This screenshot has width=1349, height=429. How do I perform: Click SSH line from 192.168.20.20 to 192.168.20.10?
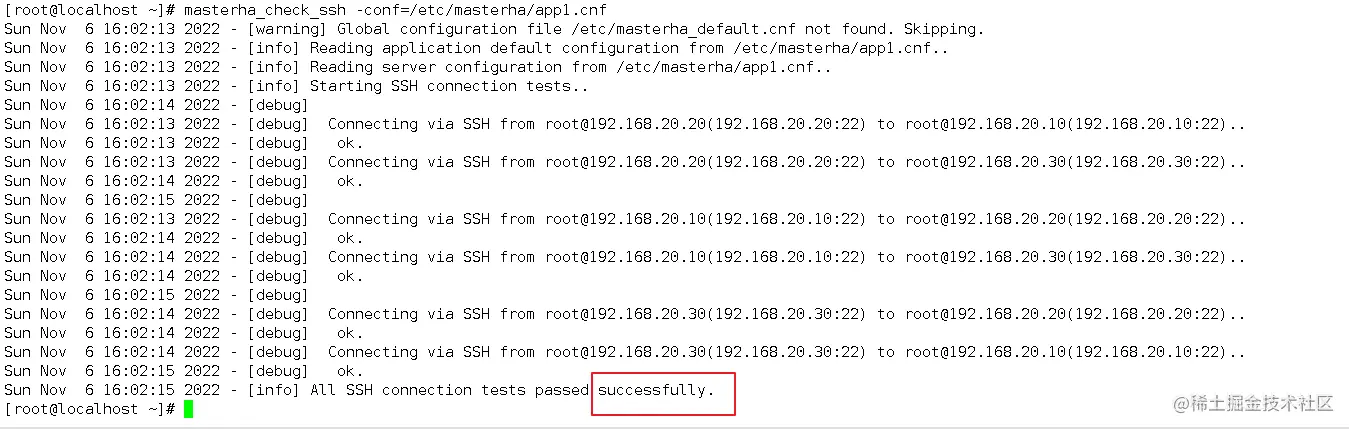pyautogui.click(x=786, y=124)
